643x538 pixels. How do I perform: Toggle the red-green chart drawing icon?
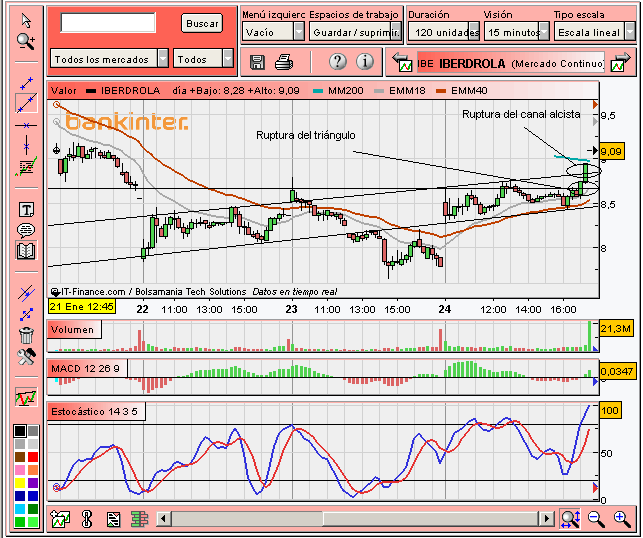[x=26, y=397]
